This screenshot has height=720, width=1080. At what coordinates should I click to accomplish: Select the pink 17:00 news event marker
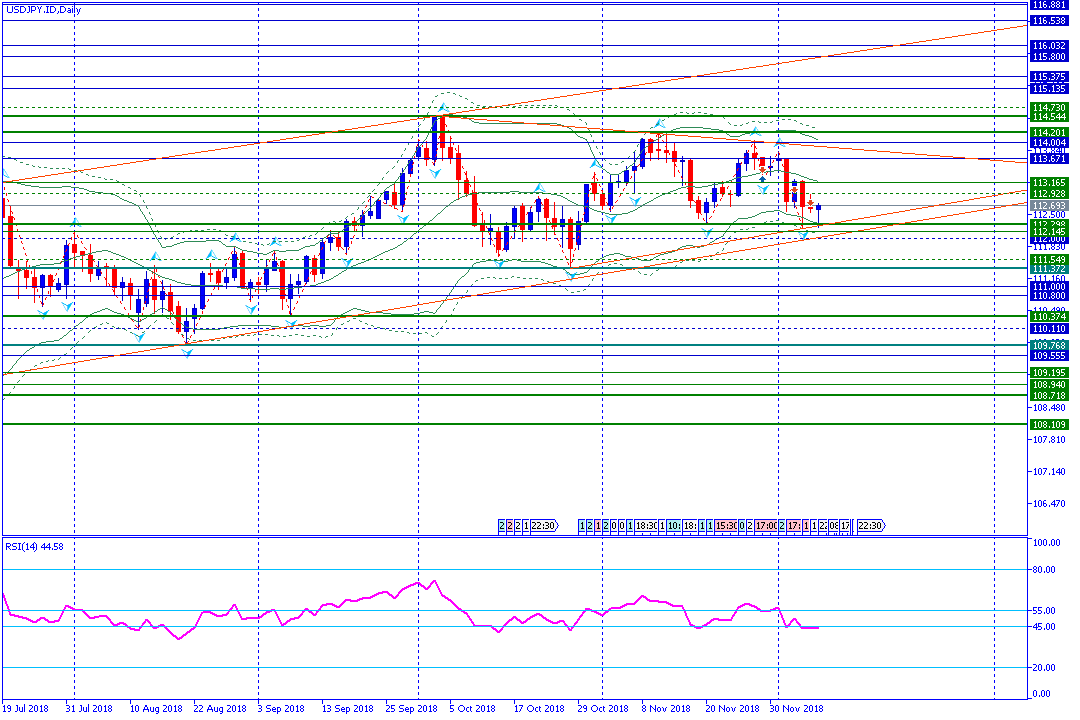click(766, 526)
